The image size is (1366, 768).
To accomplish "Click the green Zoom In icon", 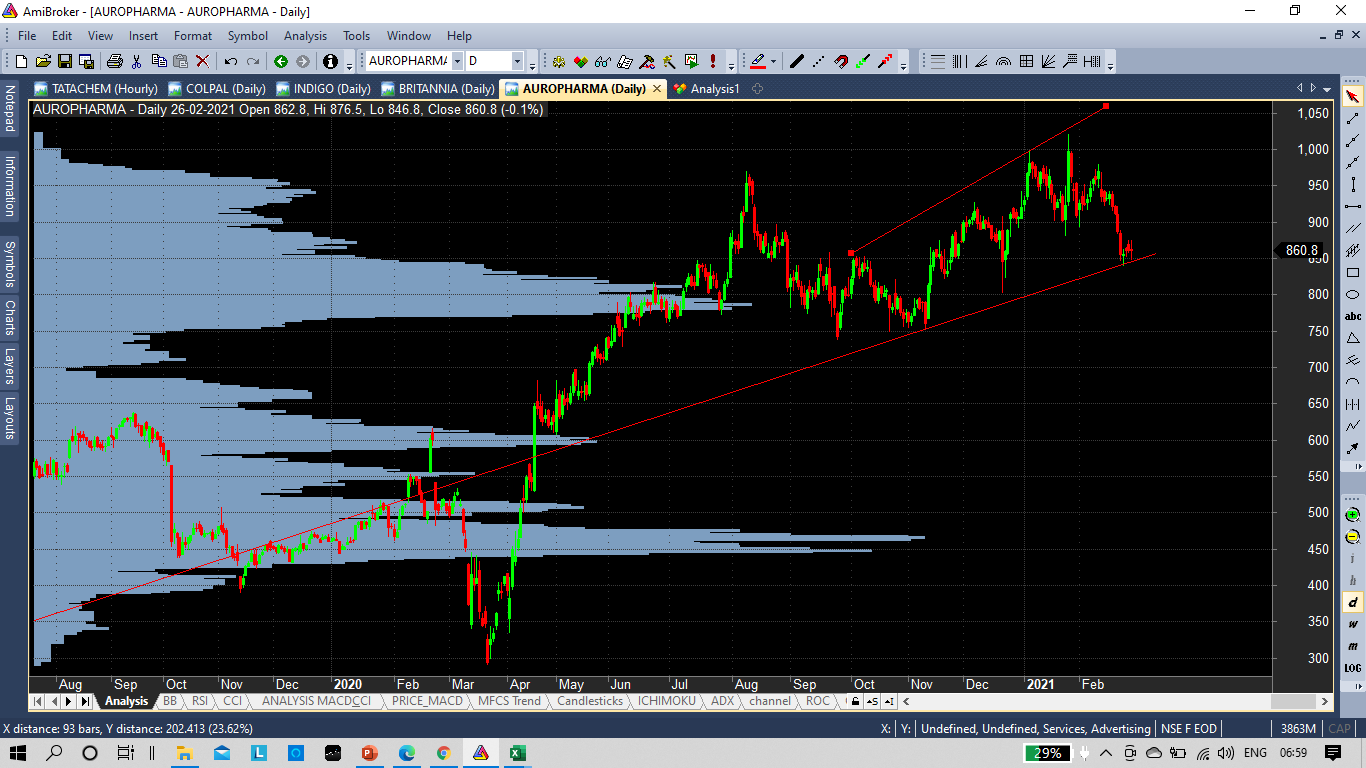I will tap(1352, 515).
